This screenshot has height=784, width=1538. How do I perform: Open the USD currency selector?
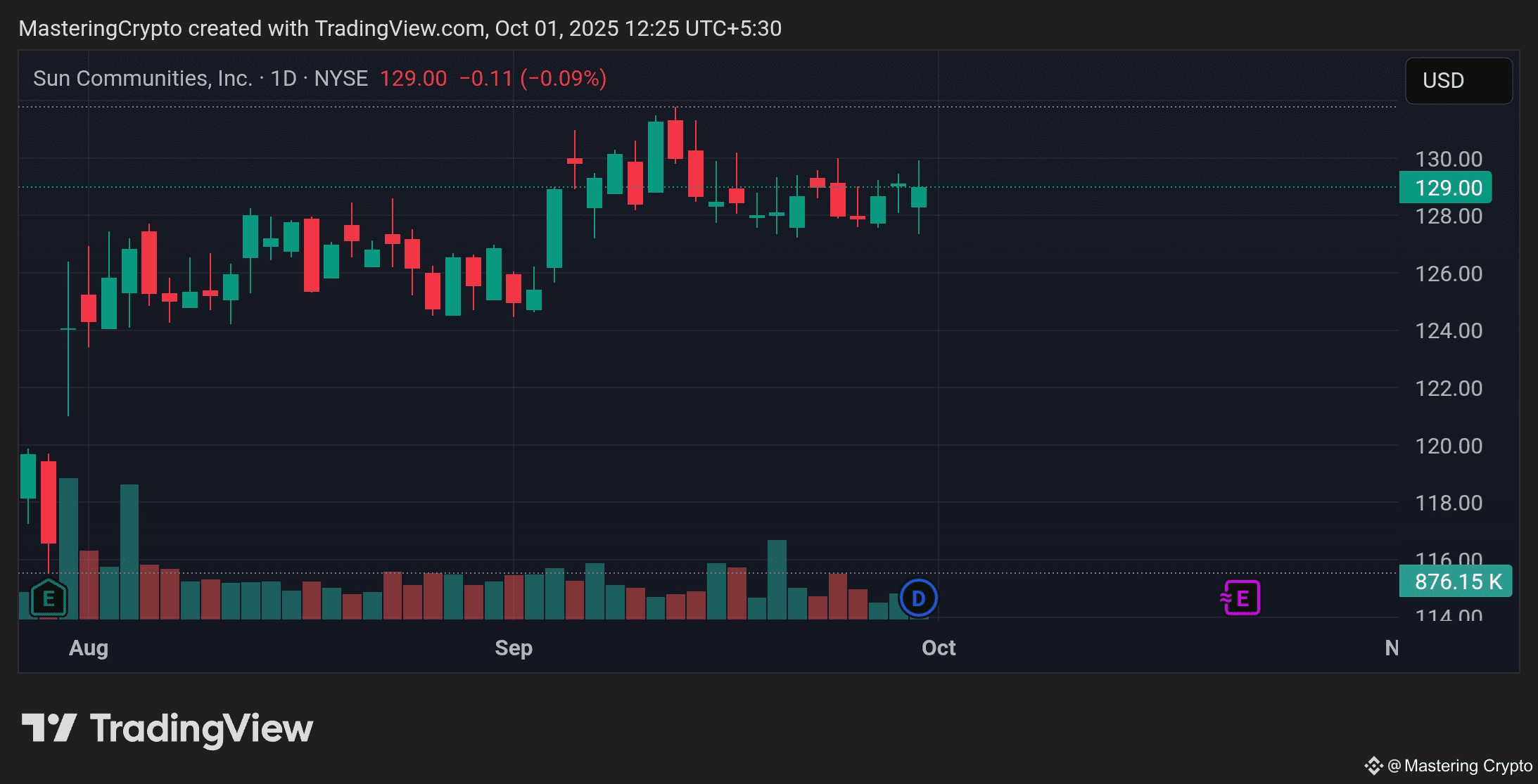tap(1458, 81)
